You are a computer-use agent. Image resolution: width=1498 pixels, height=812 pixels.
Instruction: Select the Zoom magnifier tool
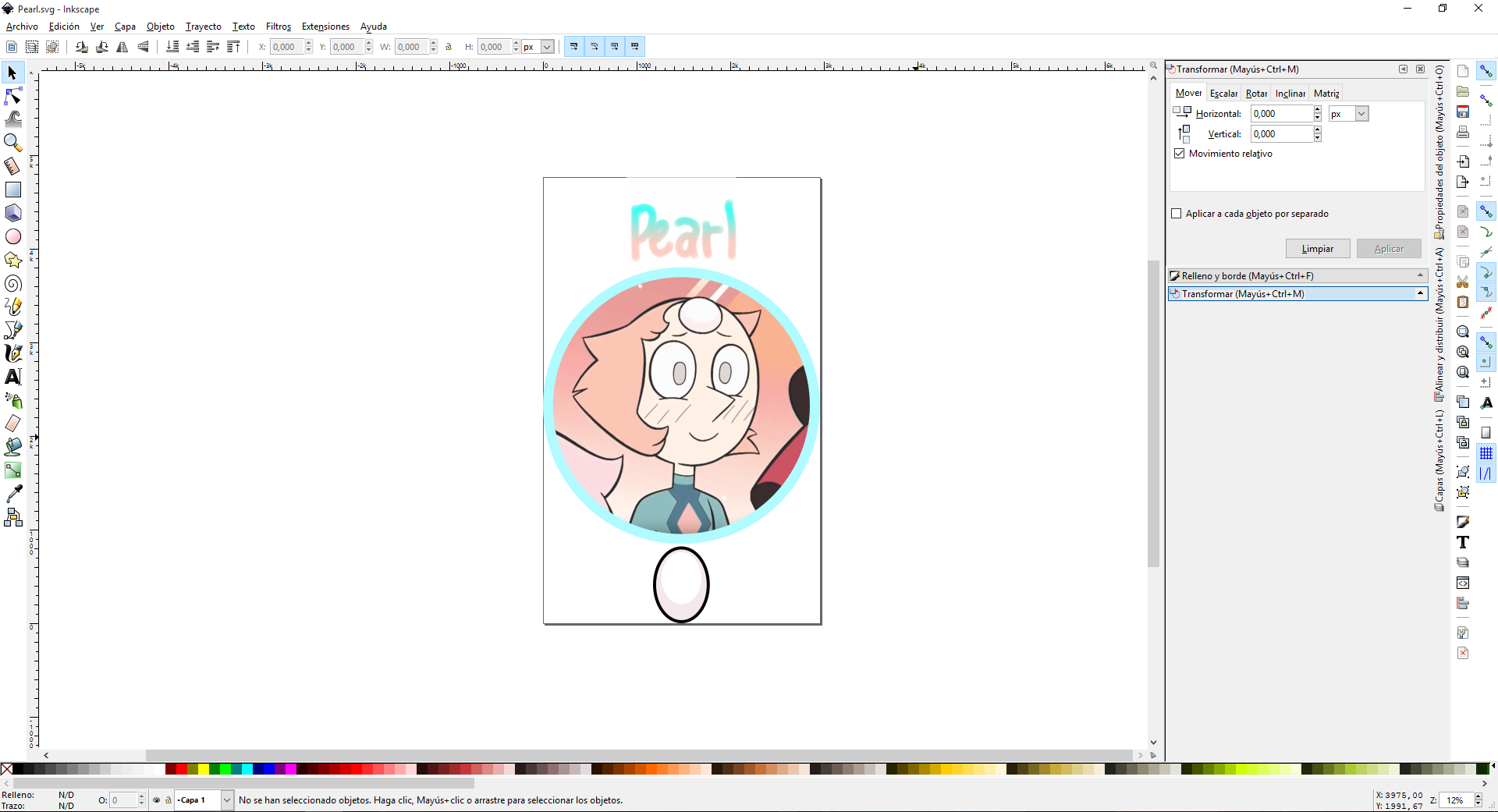12,143
